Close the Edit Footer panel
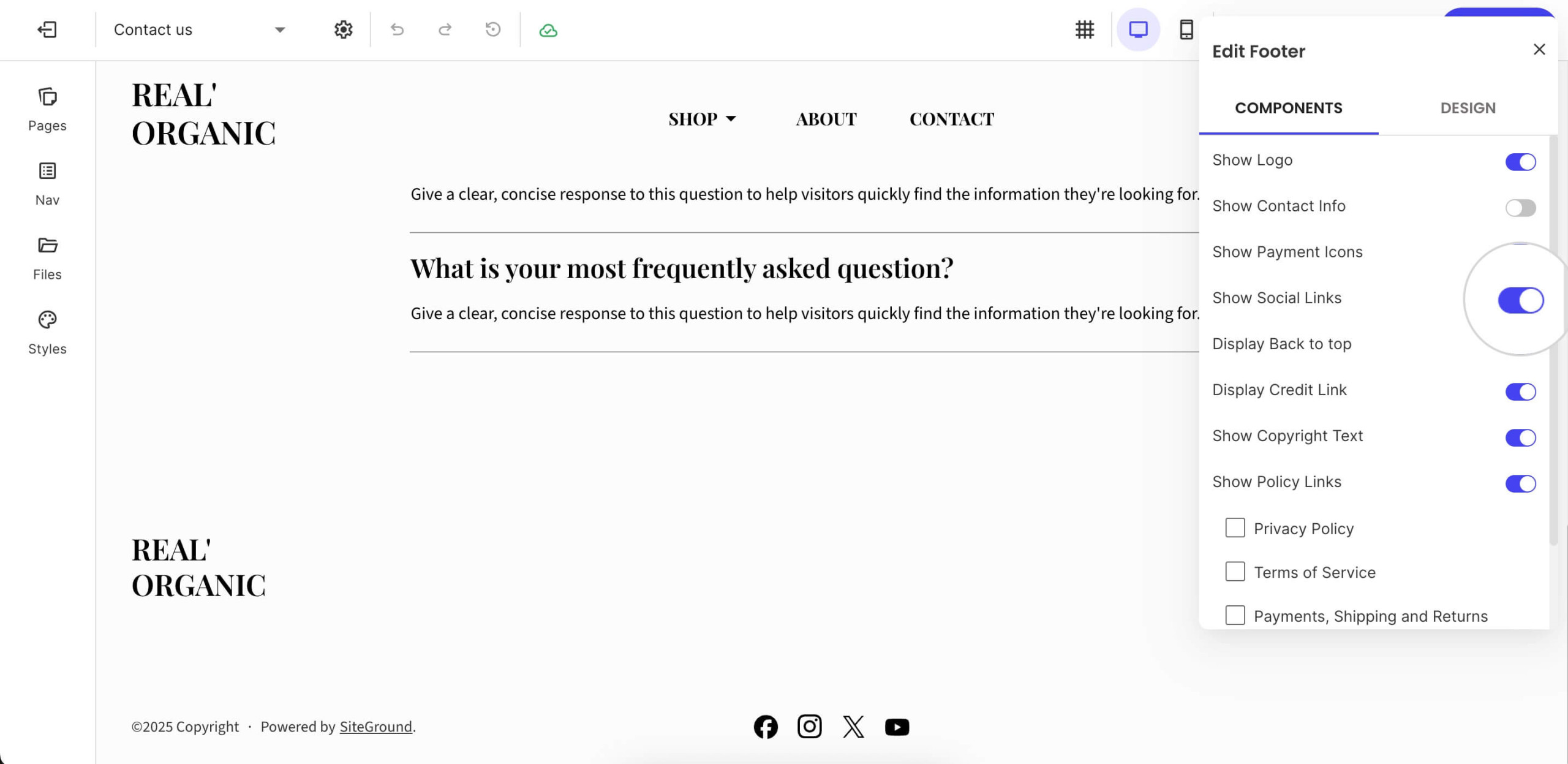Screen dimensions: 1568x764 (1539, 50)
